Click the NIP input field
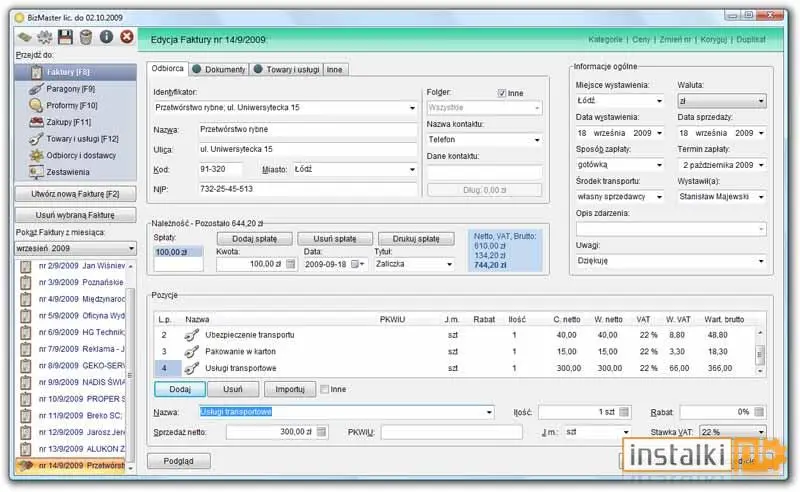The image size is (800, 492). [308, 189]
